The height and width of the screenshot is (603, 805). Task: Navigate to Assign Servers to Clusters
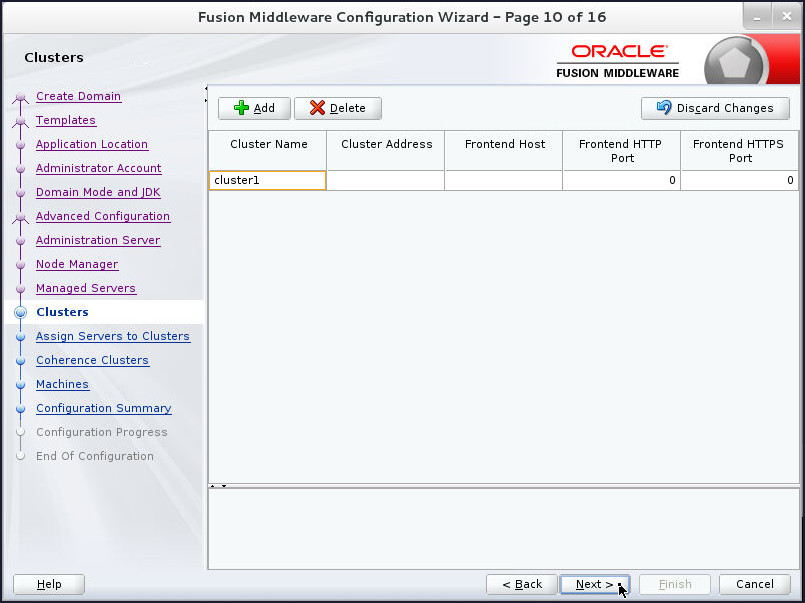[112, 336]
